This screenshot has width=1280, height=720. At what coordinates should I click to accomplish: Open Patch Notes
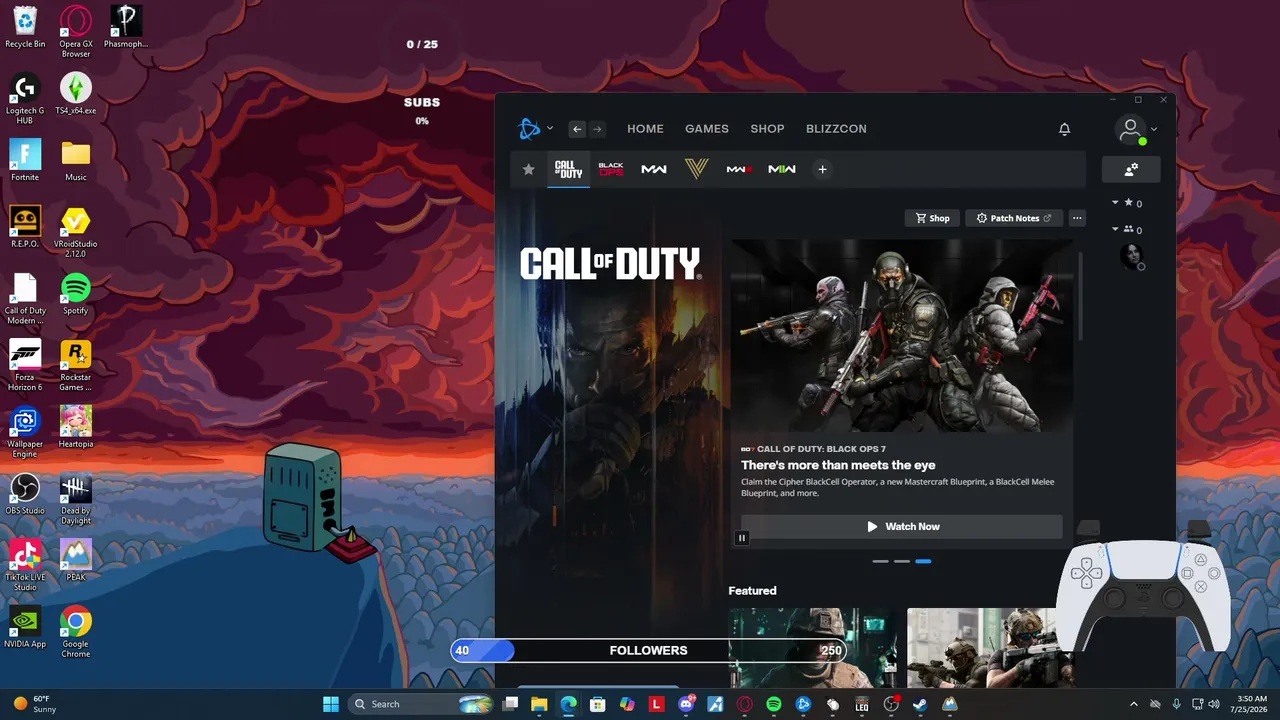point(1013,218)
